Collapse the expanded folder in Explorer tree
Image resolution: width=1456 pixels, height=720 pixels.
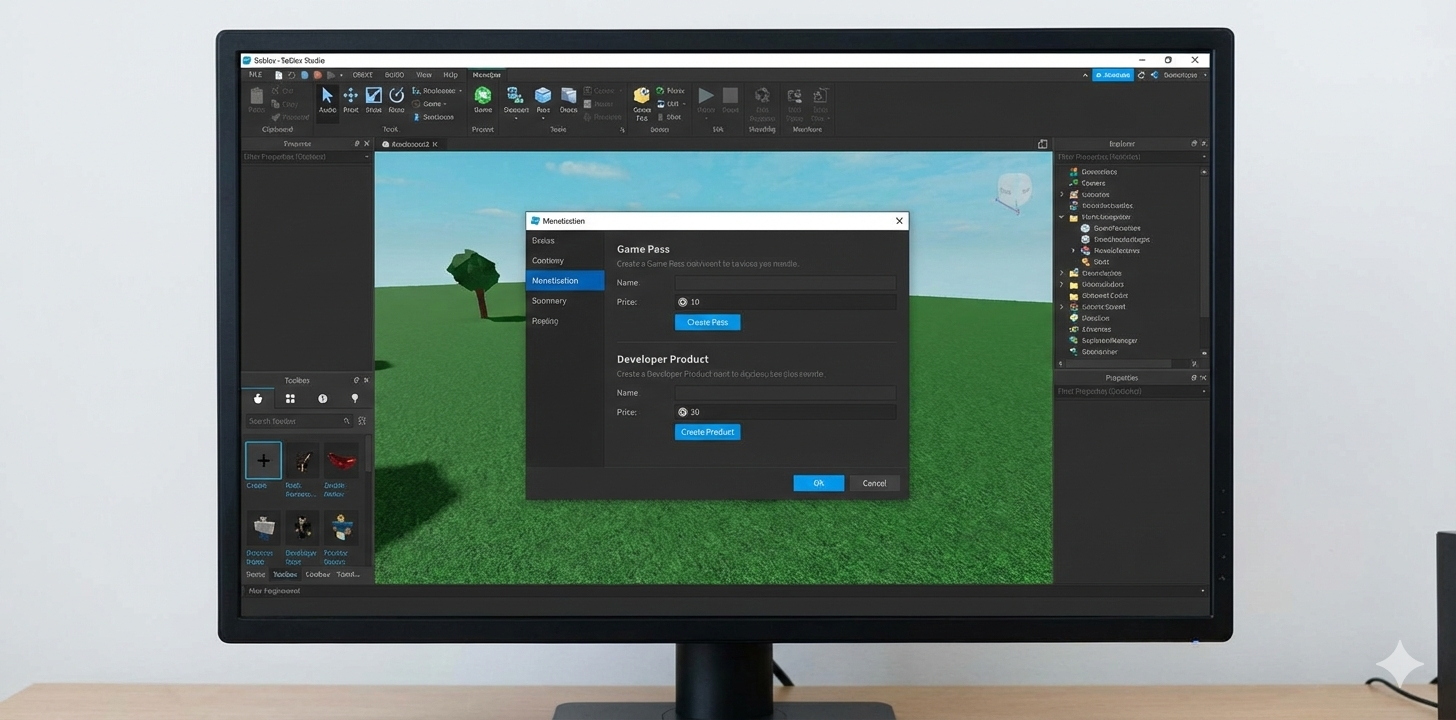tap(1062, 217)
